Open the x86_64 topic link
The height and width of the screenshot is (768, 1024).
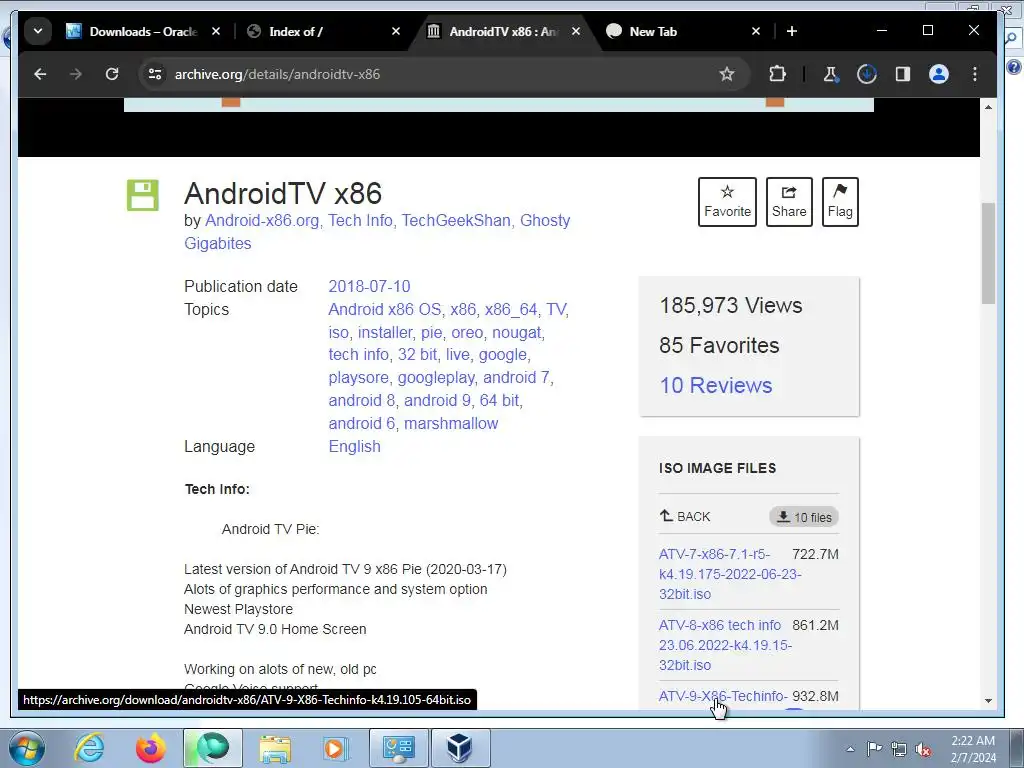point(511,310)
